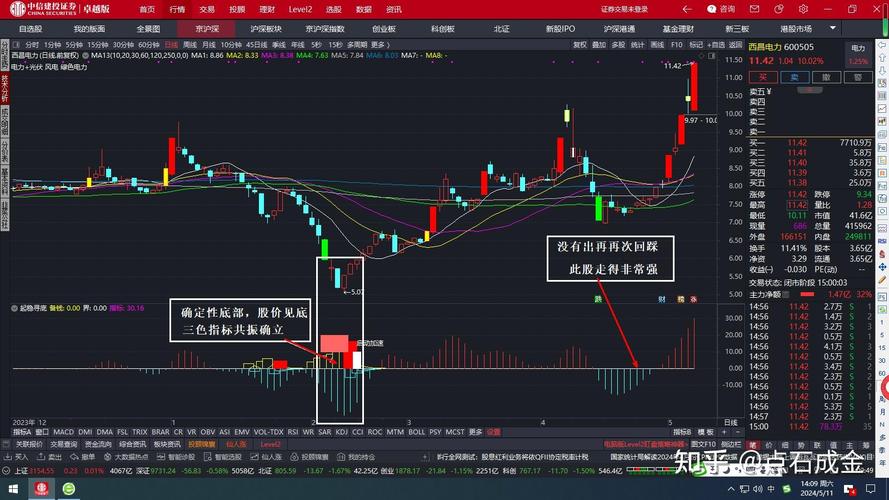Expand 更多 periods list in period bar
This screenshot has height=500, width=889.
coord(379,45)
